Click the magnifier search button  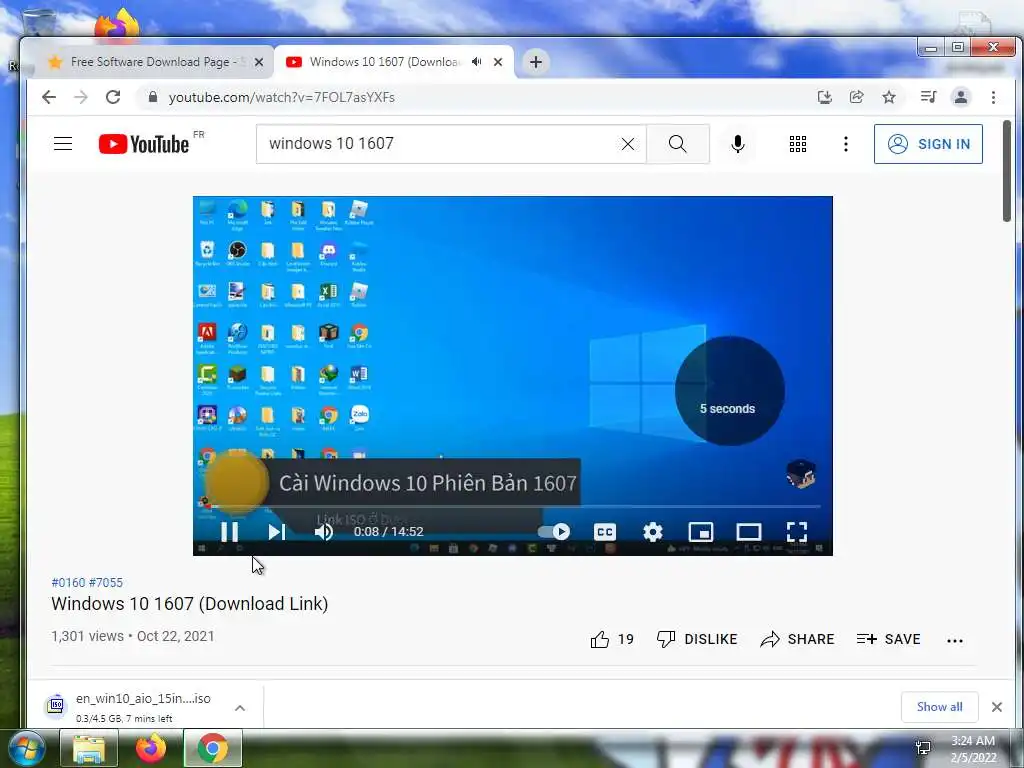pyautogui.click(x=678, y=144)
